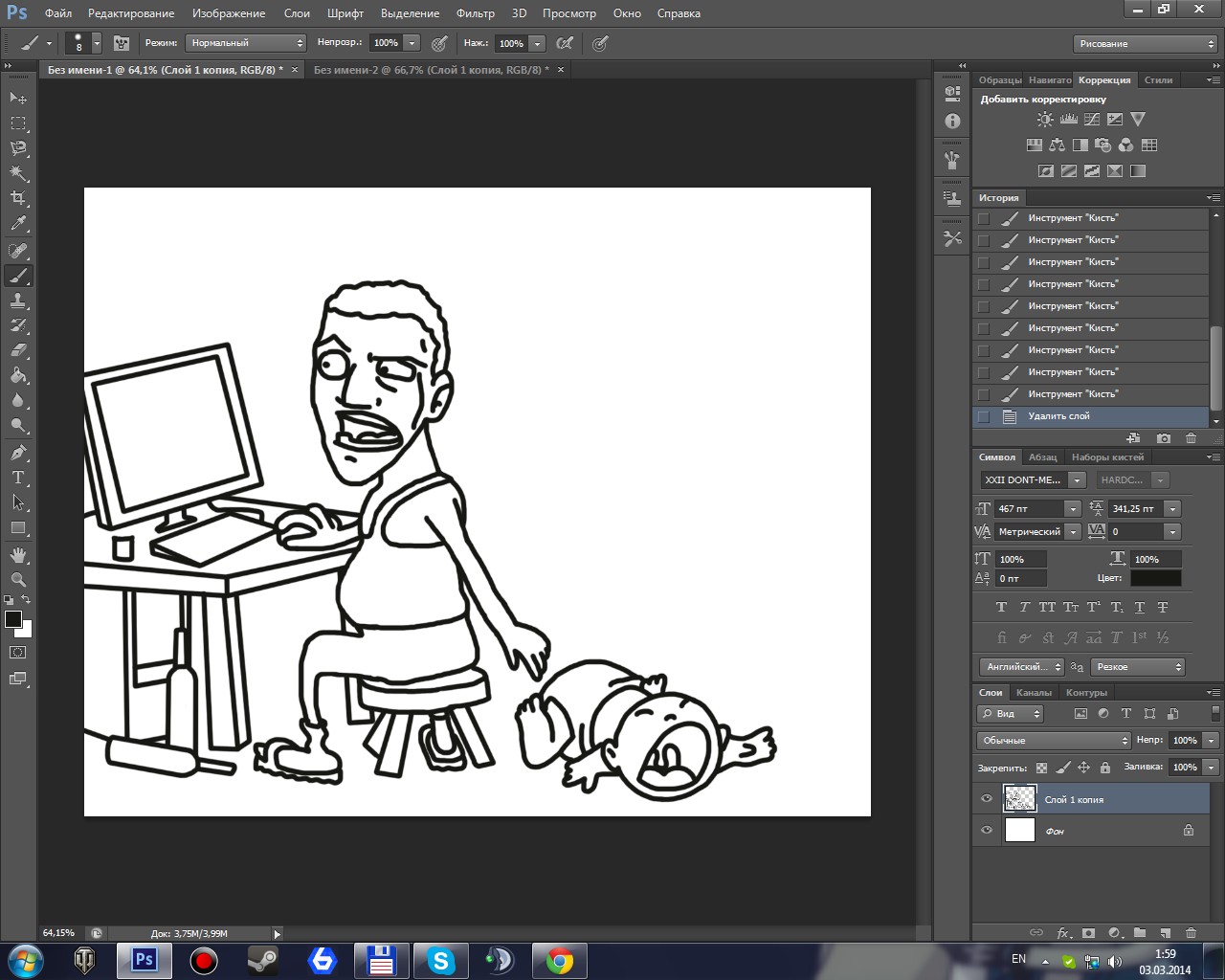Toggle history state box beside Удалить слой
Viewport: 1225px width, 980px height.
coord(984,416)
